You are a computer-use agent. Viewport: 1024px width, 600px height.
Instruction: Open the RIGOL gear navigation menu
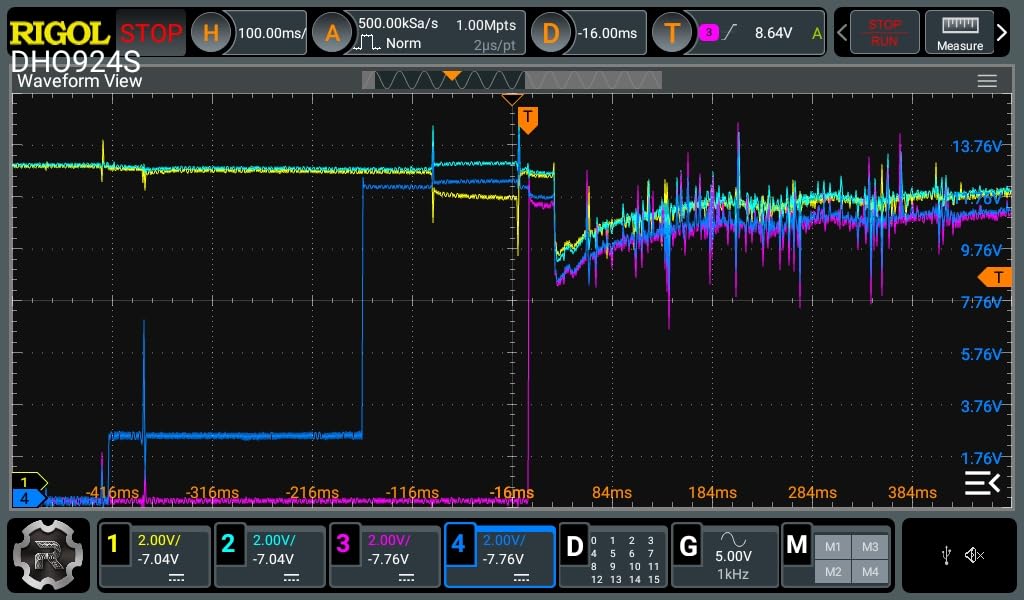[x=48, y=555]
